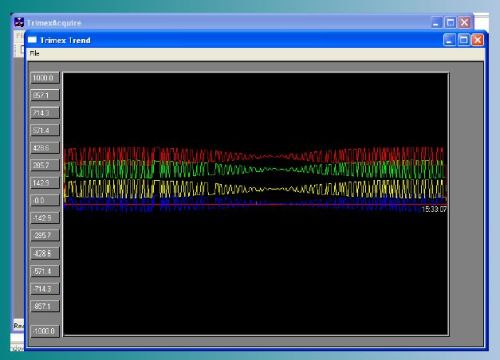The width and height of the screenshot is (500, 360).
Task: Click the 1000.0 top scale button
Action: (x=45, y=78)
